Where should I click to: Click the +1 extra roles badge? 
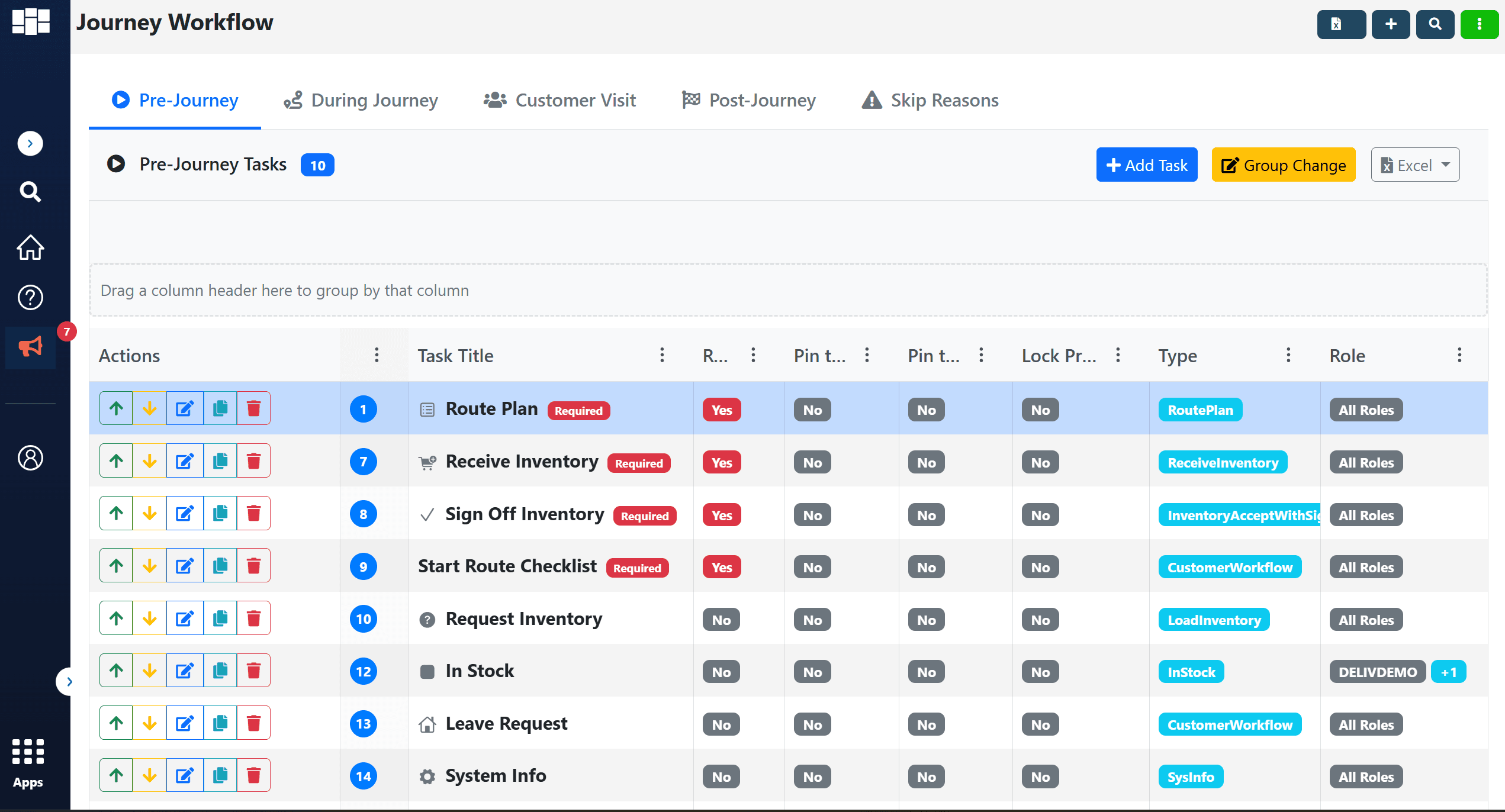pyautogui.click(x=1448, y=672)
